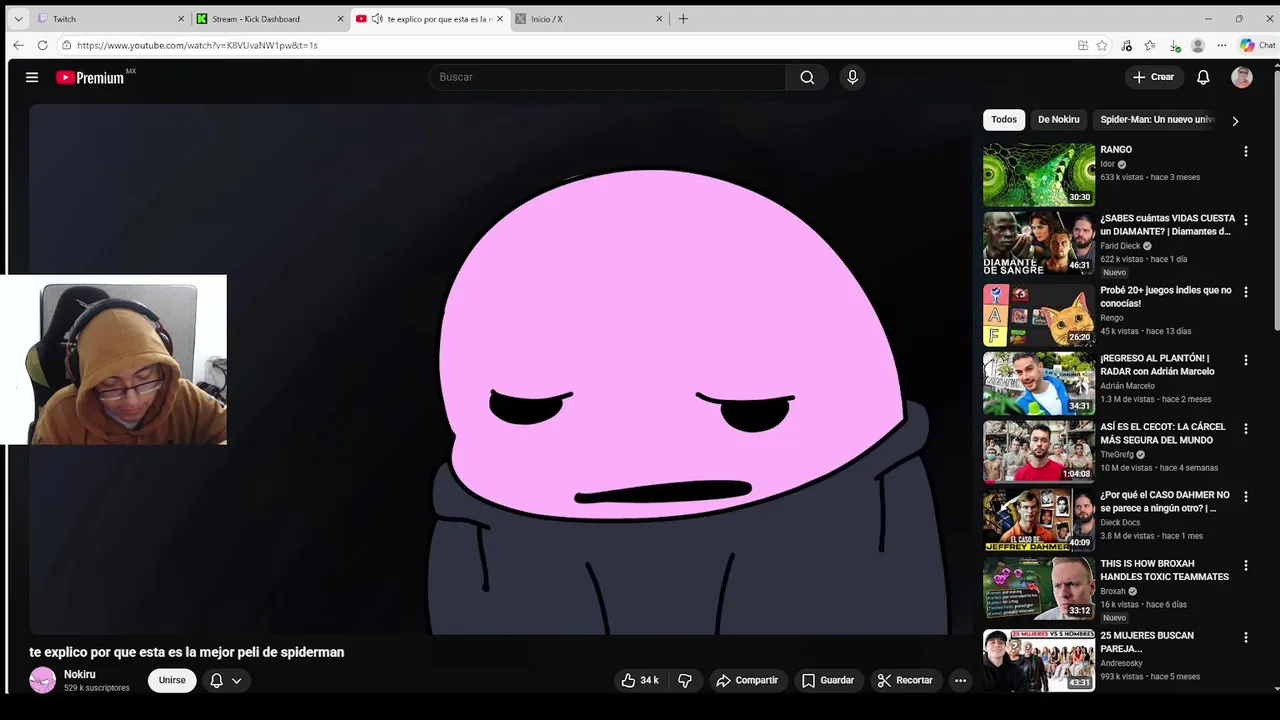Open browser downloads icon
This screenshot has width=1280, height=720.
tap(1174, 45)
